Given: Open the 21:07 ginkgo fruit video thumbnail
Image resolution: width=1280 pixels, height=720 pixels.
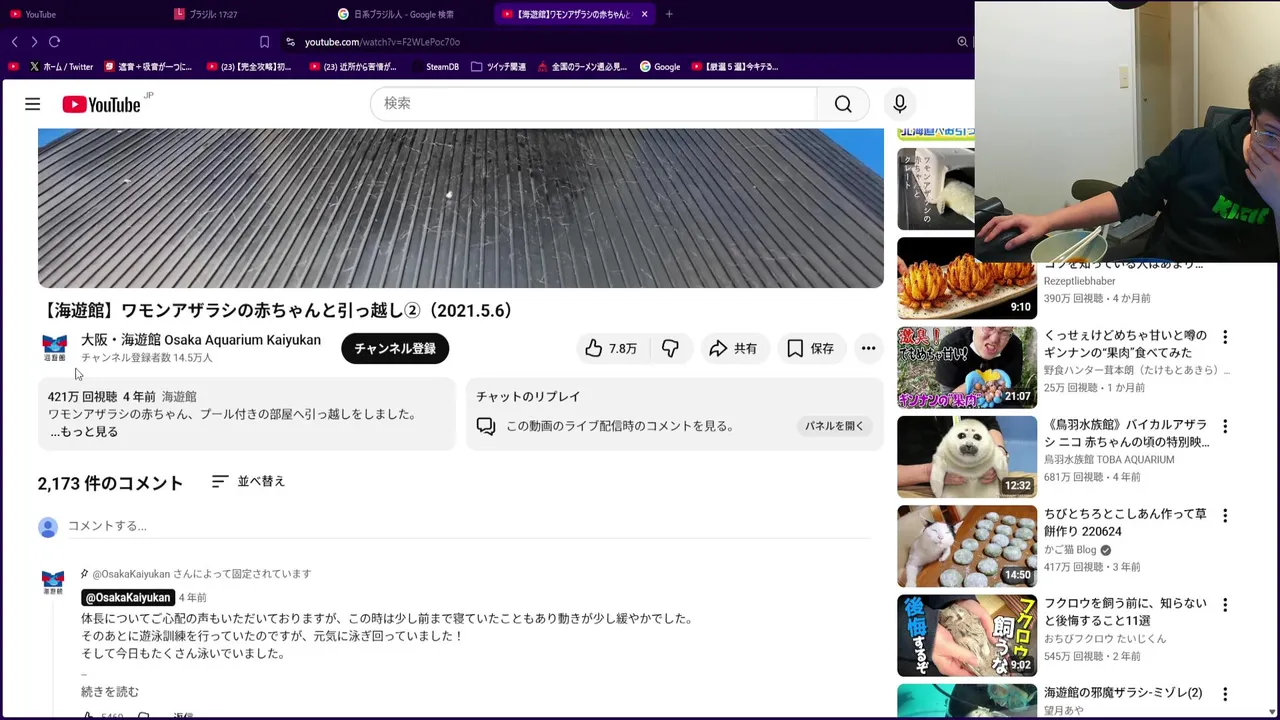Looking at the screenshot, I should [x=967, y=367].
